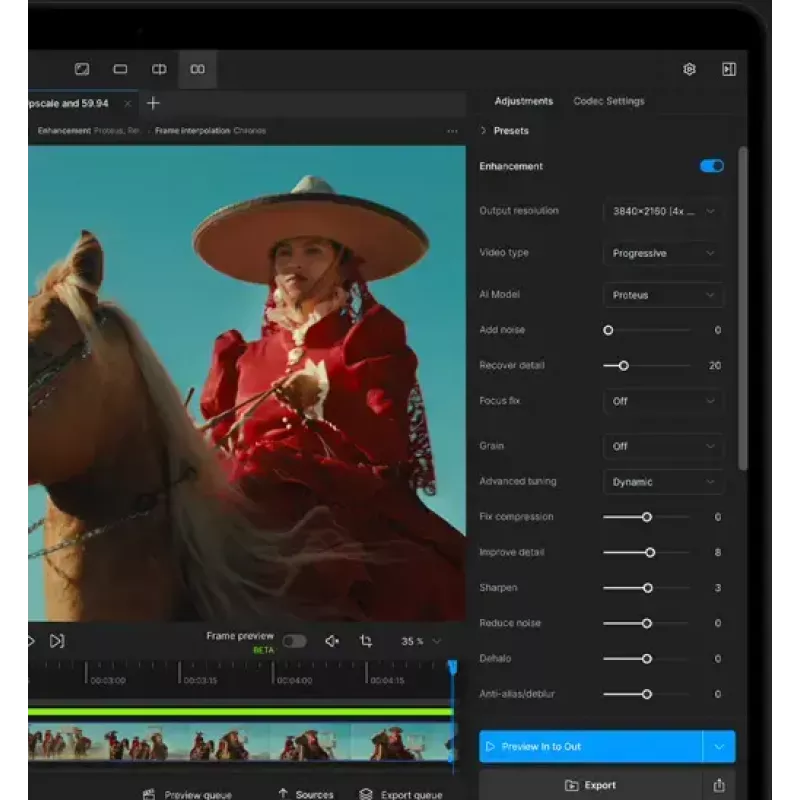
Task: Switch to the Codec Settings tab
Action: click(x=609, y=101)
